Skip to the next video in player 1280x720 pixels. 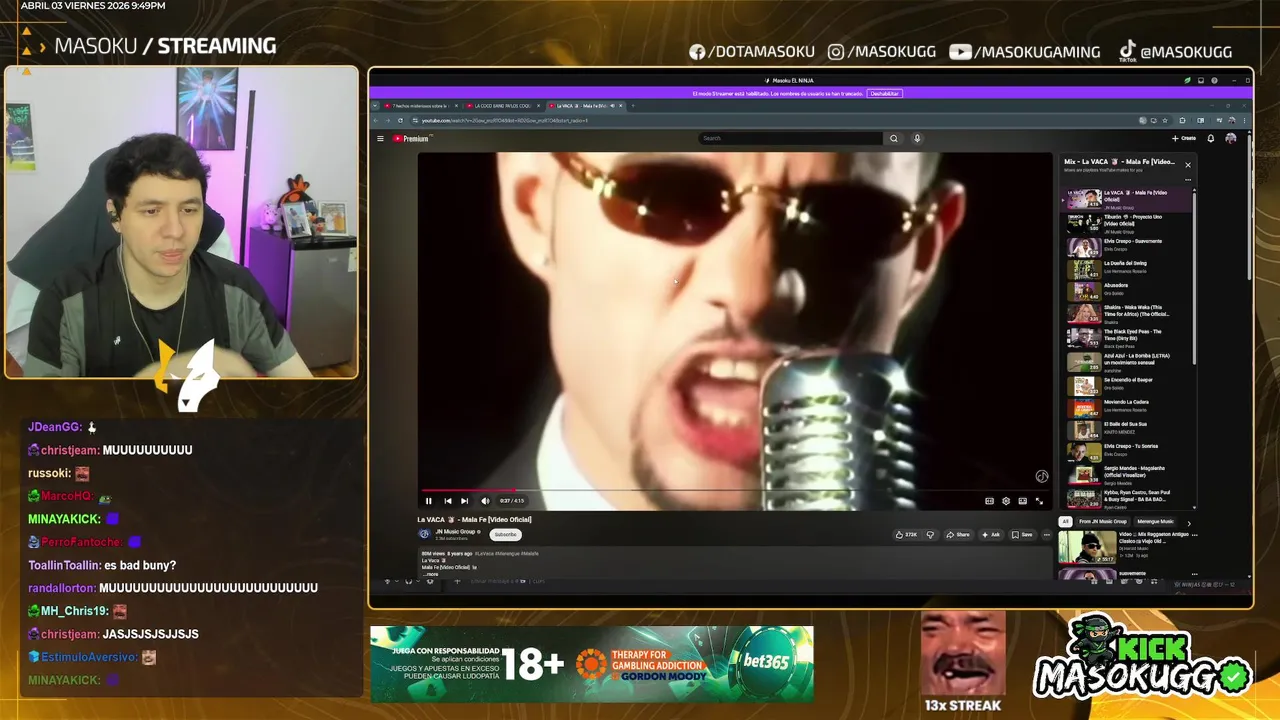464,501
